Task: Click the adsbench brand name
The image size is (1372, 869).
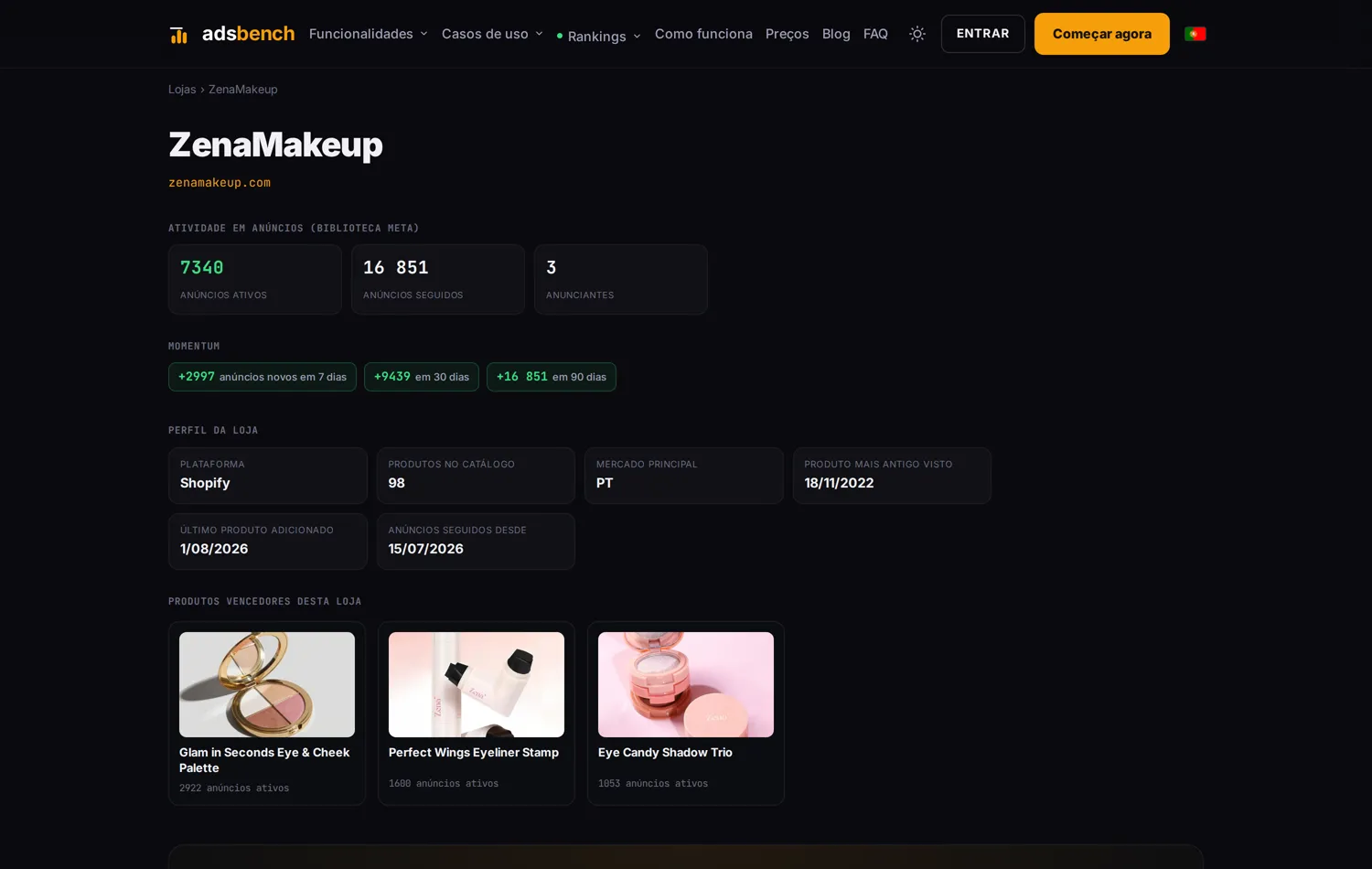Action: pyautogui.click(x=248, y=34)
